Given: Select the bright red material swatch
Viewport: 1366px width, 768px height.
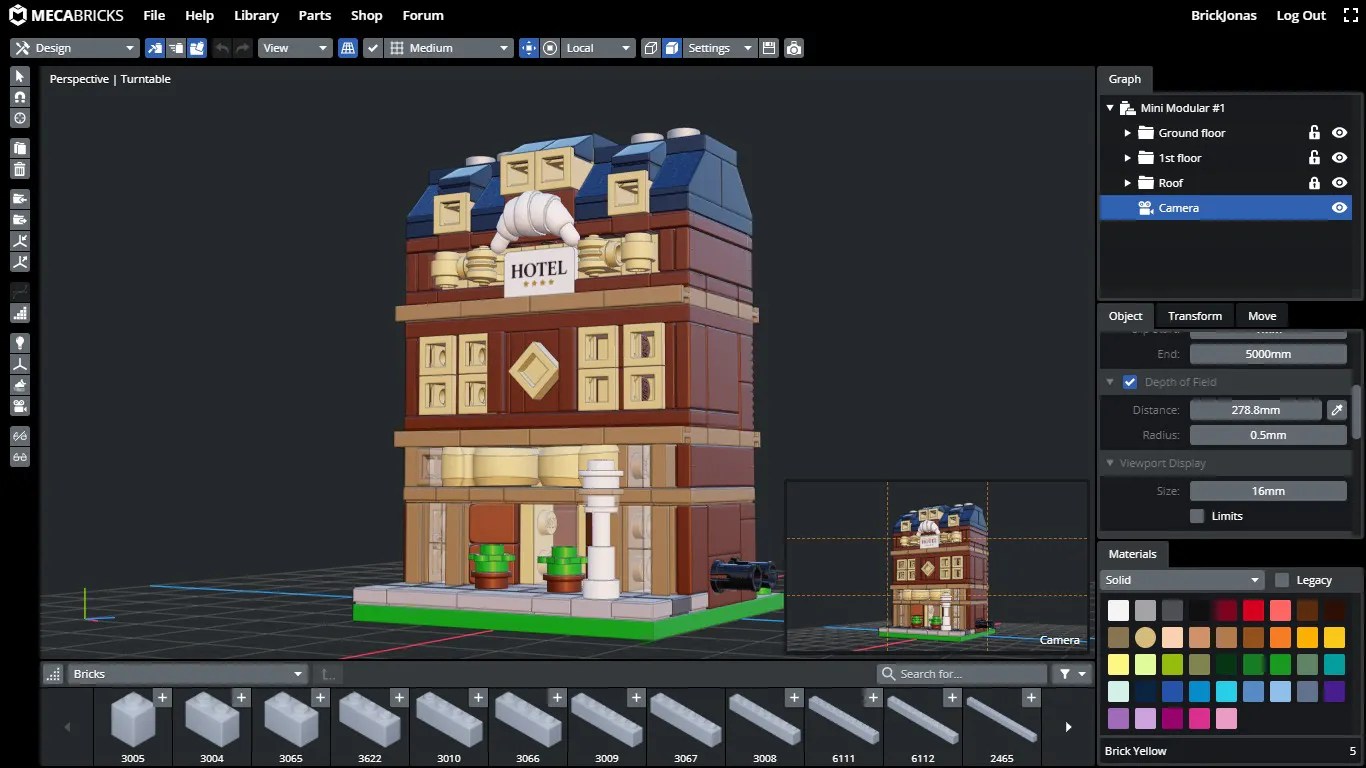Looking at the screenshot, I should (x=1253, y=610).
